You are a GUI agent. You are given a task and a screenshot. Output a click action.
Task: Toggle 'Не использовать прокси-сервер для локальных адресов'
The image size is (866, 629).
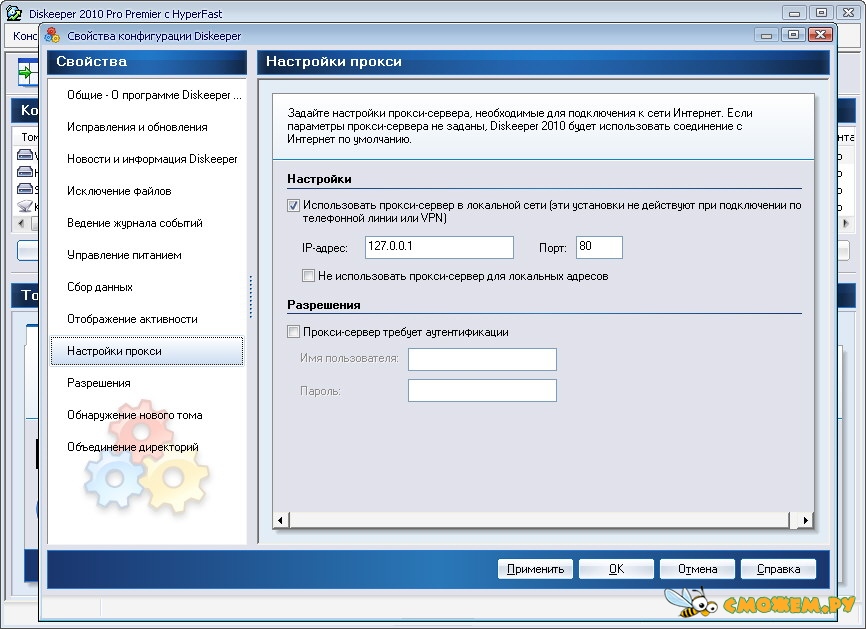[x=308, y=276]
